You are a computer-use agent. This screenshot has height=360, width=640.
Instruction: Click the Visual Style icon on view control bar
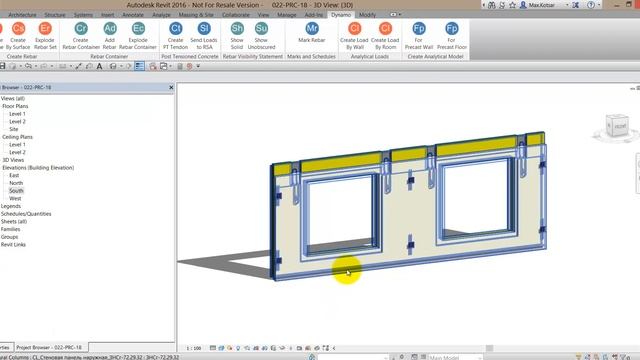point(221,348)
